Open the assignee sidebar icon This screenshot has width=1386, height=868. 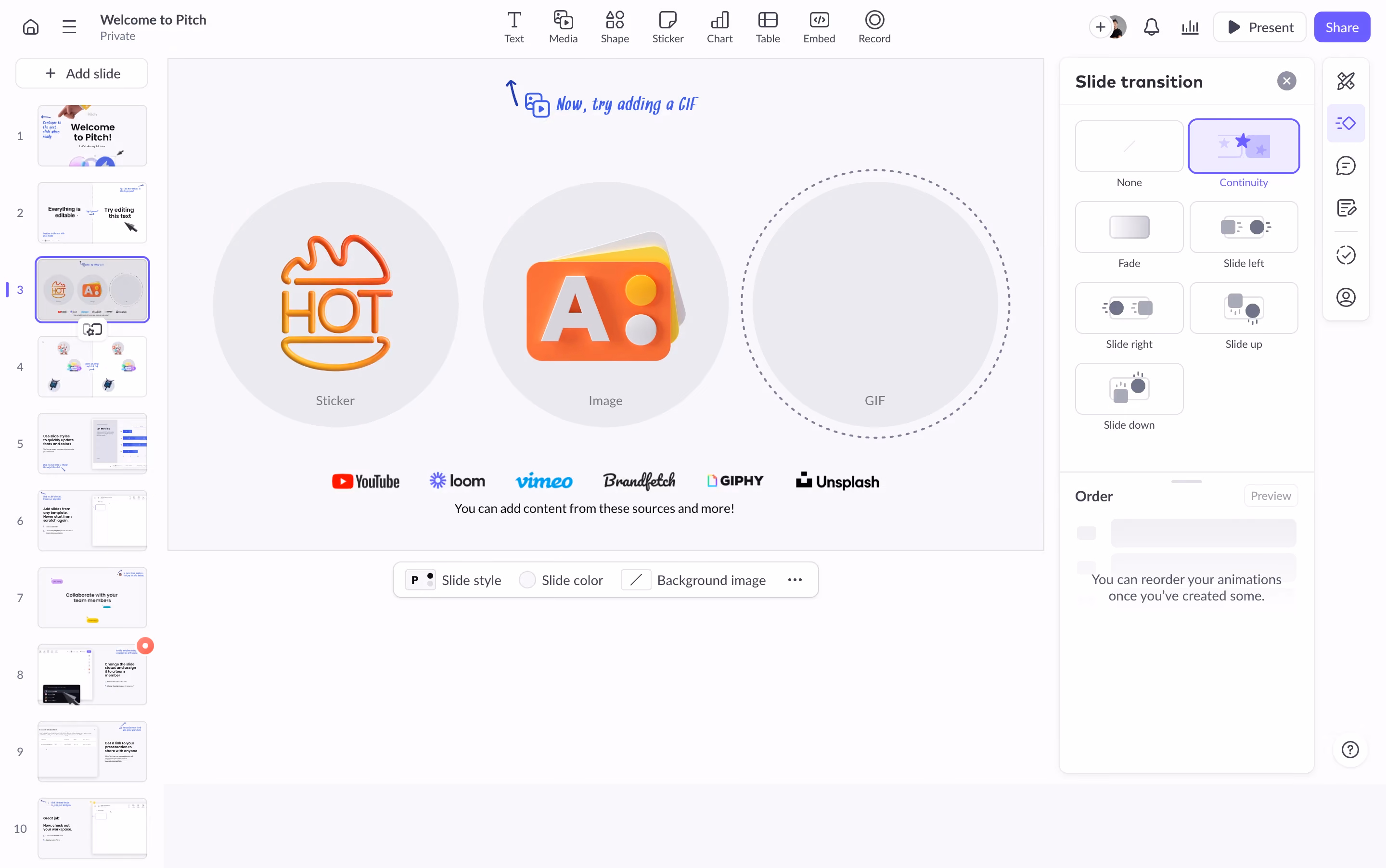click(x=1346, y=297)
